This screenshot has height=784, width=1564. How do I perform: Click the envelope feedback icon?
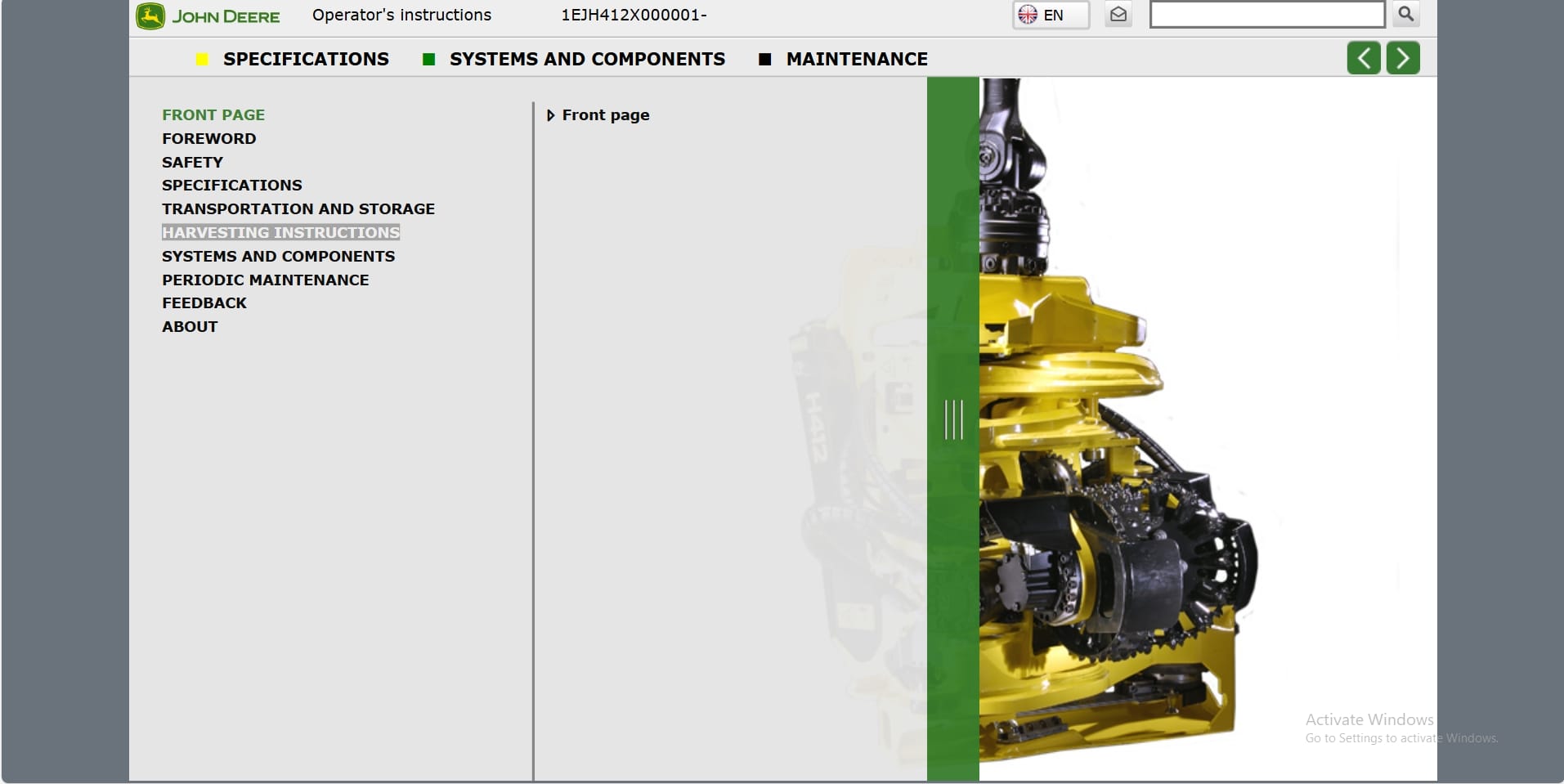1118,15
